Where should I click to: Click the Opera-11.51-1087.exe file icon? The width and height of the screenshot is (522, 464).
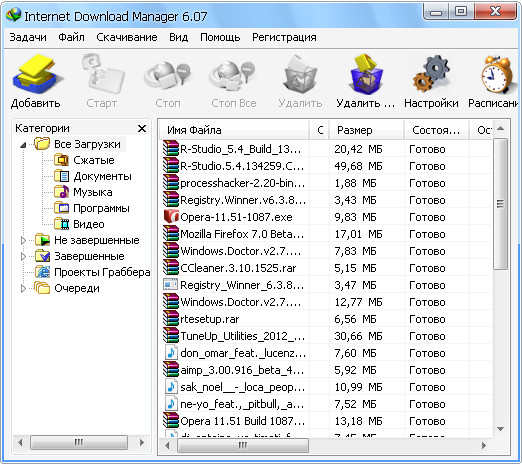tap(171, 217)
